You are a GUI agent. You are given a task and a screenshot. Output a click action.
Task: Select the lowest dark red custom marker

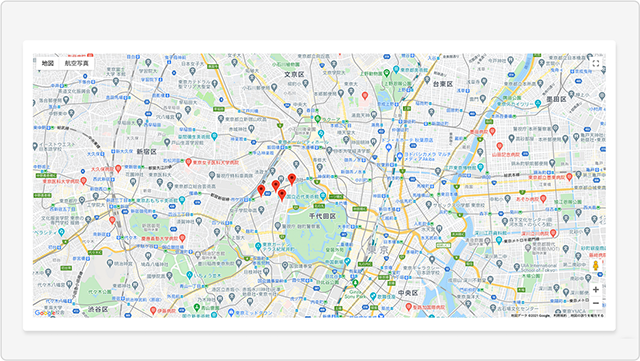click(x=282, y=195)
